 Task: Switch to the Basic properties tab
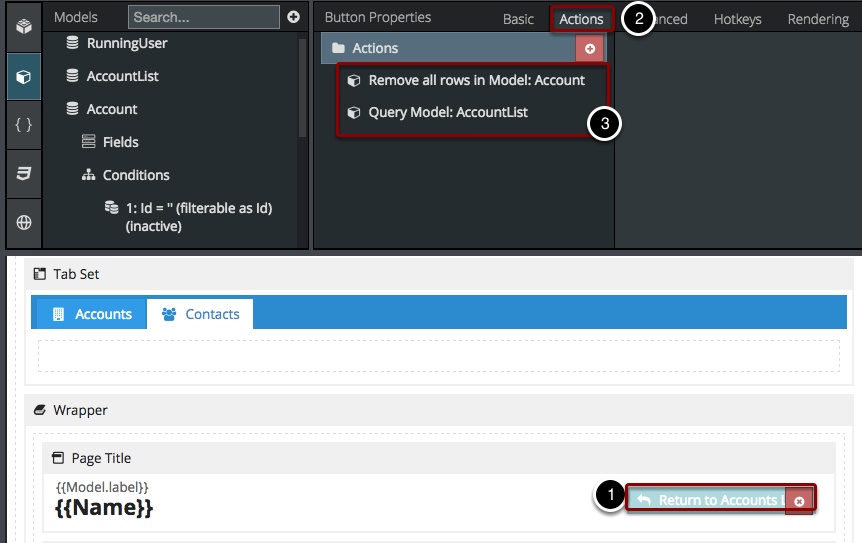tap(518, 19)
